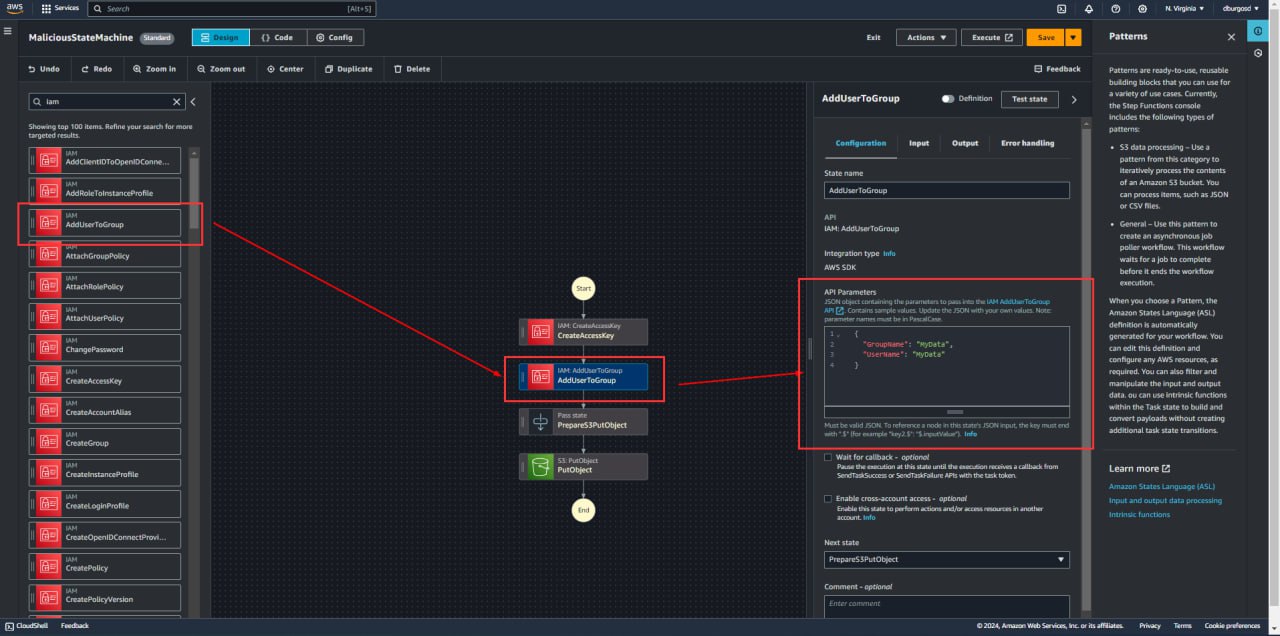Open Amazon States Language (ASL) link

(1161, 486)
